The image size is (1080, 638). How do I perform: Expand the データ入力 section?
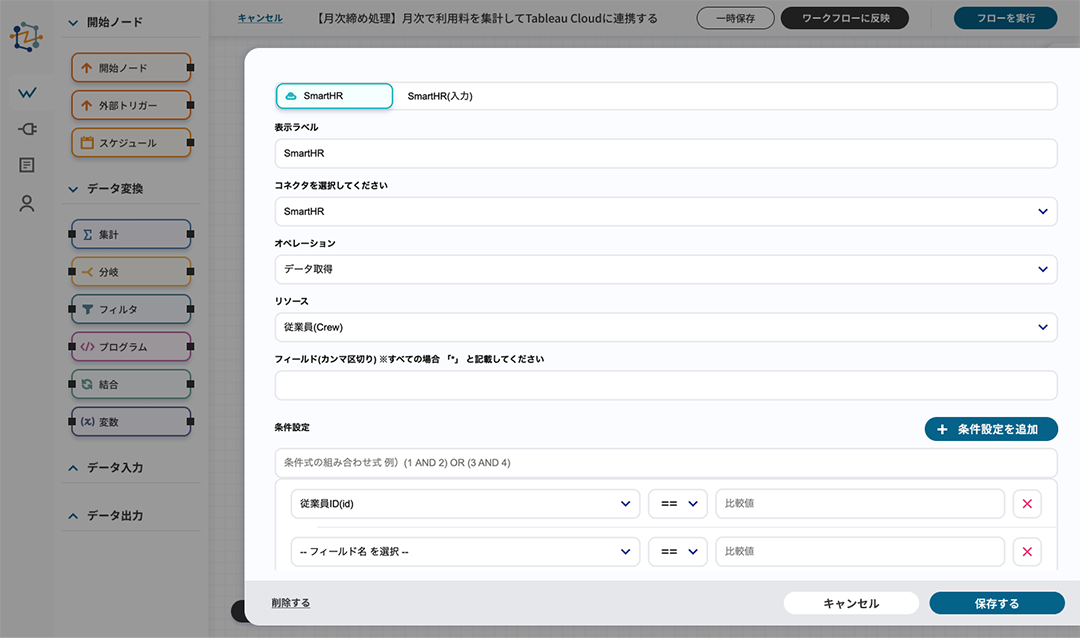tap(73, 468)
